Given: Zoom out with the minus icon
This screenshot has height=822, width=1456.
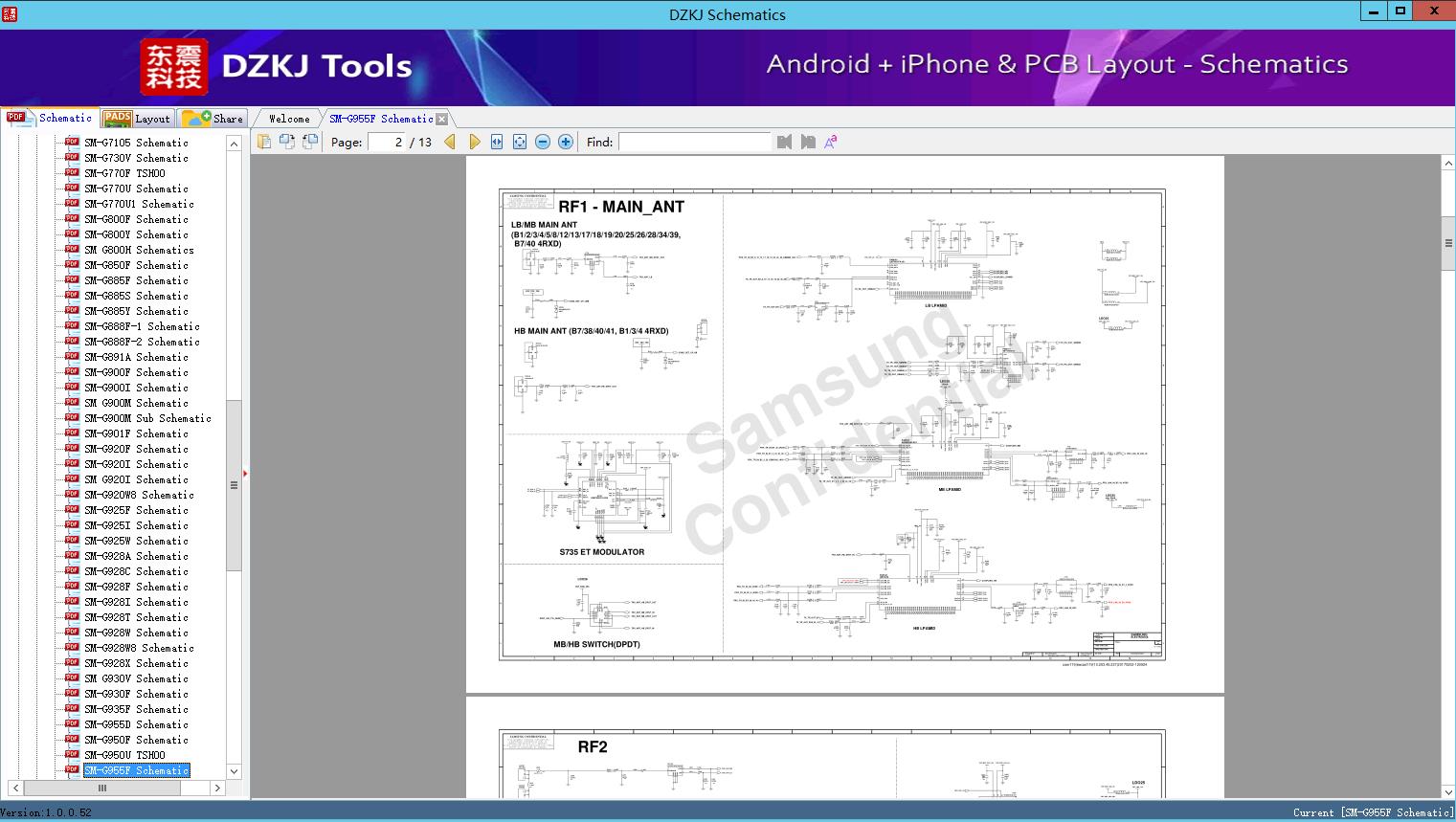Looking at the screenshot, I should (543, 142).
